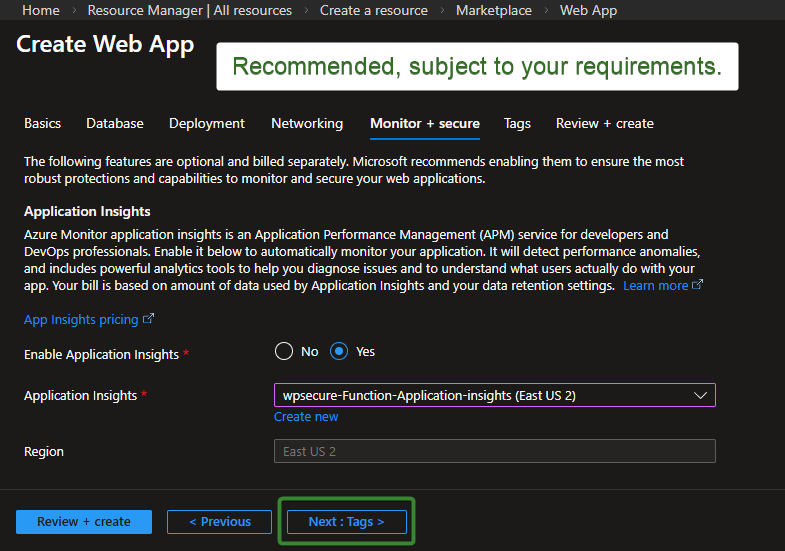Viewport: 785px width, 551px height.
Task: Jump to the Review + create tab
Action: pos(604,123)
